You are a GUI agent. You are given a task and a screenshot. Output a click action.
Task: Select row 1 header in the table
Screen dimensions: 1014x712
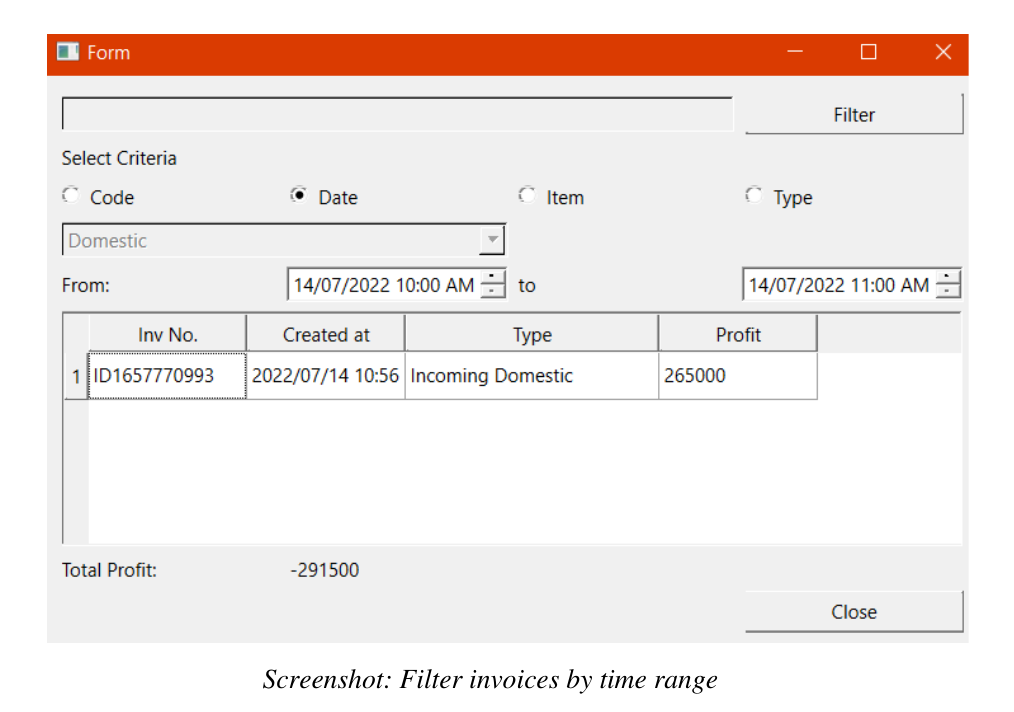pos(76,376)
